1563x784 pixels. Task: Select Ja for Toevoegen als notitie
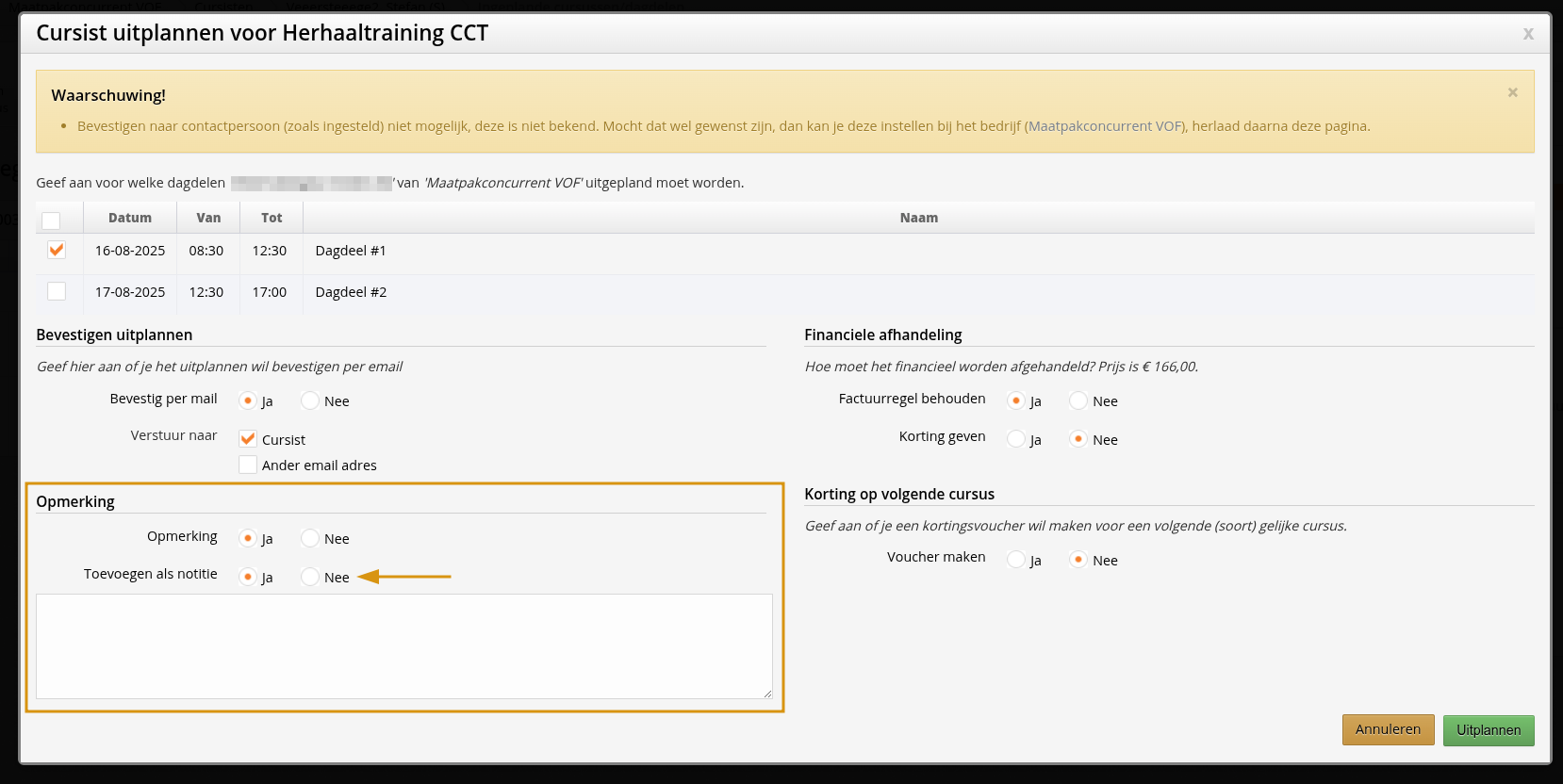(x=248, y=577)
